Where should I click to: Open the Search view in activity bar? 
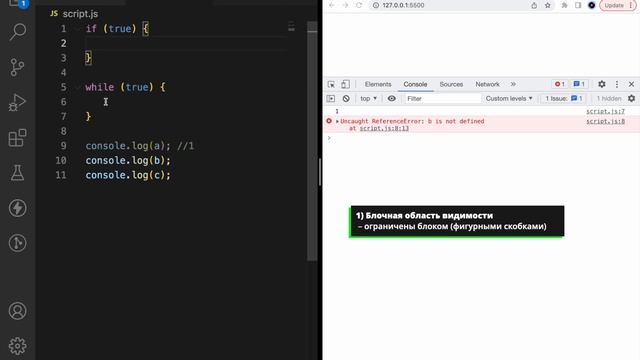click(x=18, y=31)
